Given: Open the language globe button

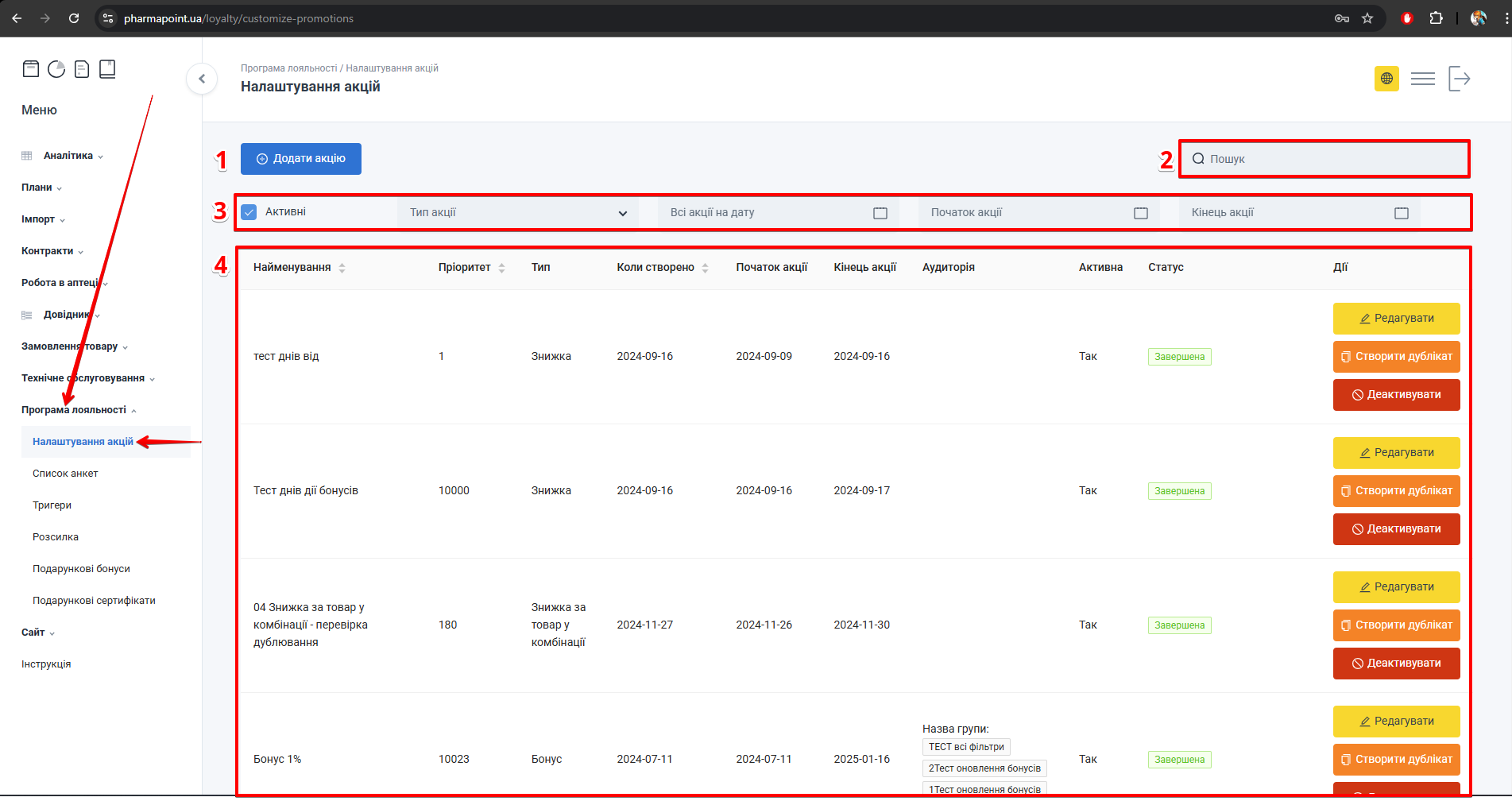Looking at the screenshot, I should pos(1386,79).
